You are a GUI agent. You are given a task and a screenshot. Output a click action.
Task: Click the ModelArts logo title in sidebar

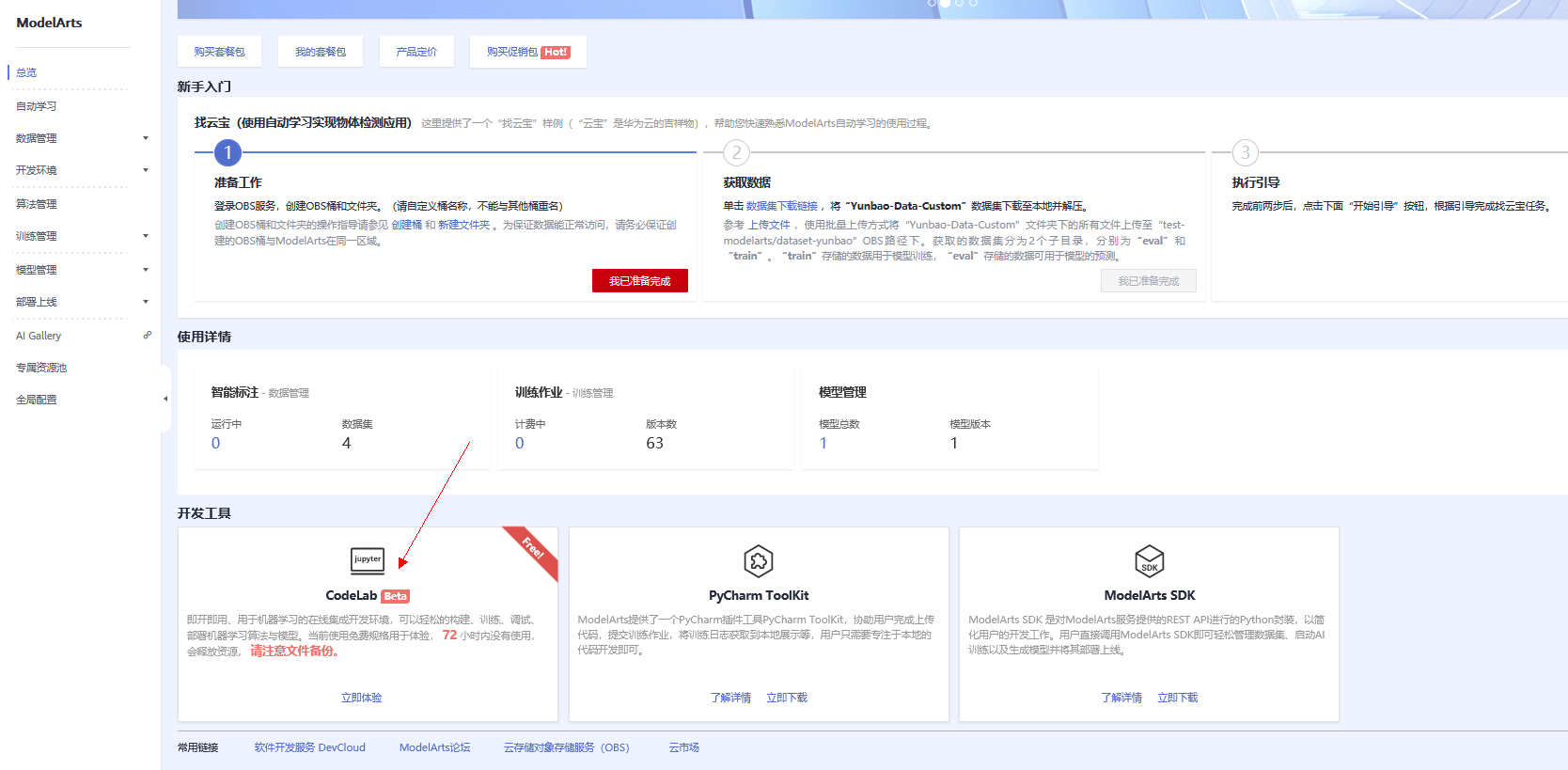coord(49,23)
